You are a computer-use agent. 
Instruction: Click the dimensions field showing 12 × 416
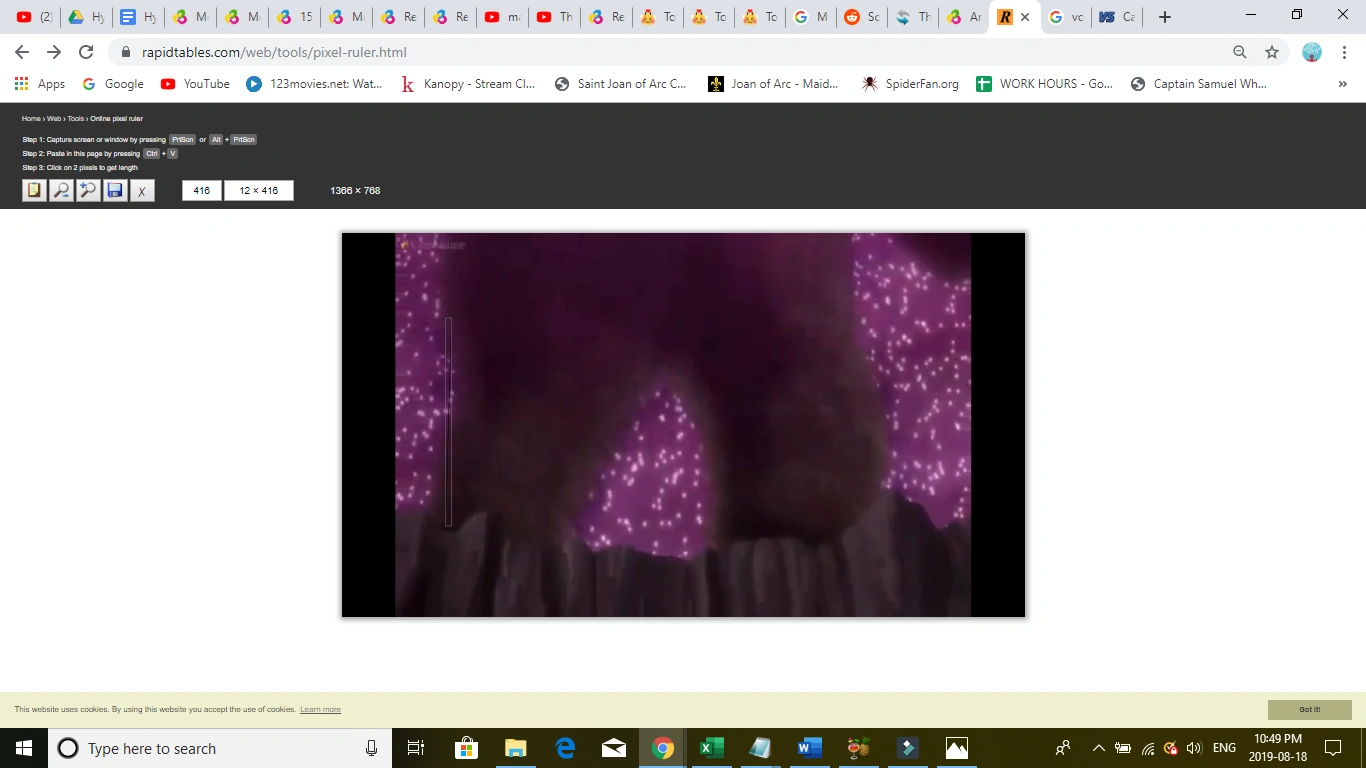coord(259,190)
